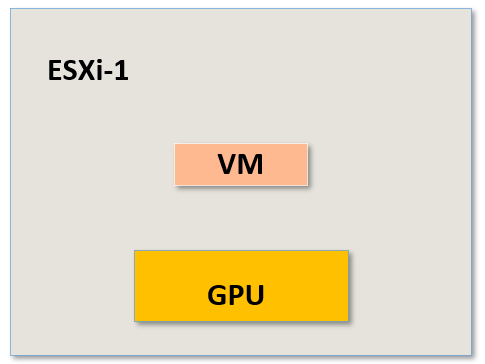The height and width of the screenshot is (364, 485).
Task: Click the GPU text label
Action: point(236,295)
